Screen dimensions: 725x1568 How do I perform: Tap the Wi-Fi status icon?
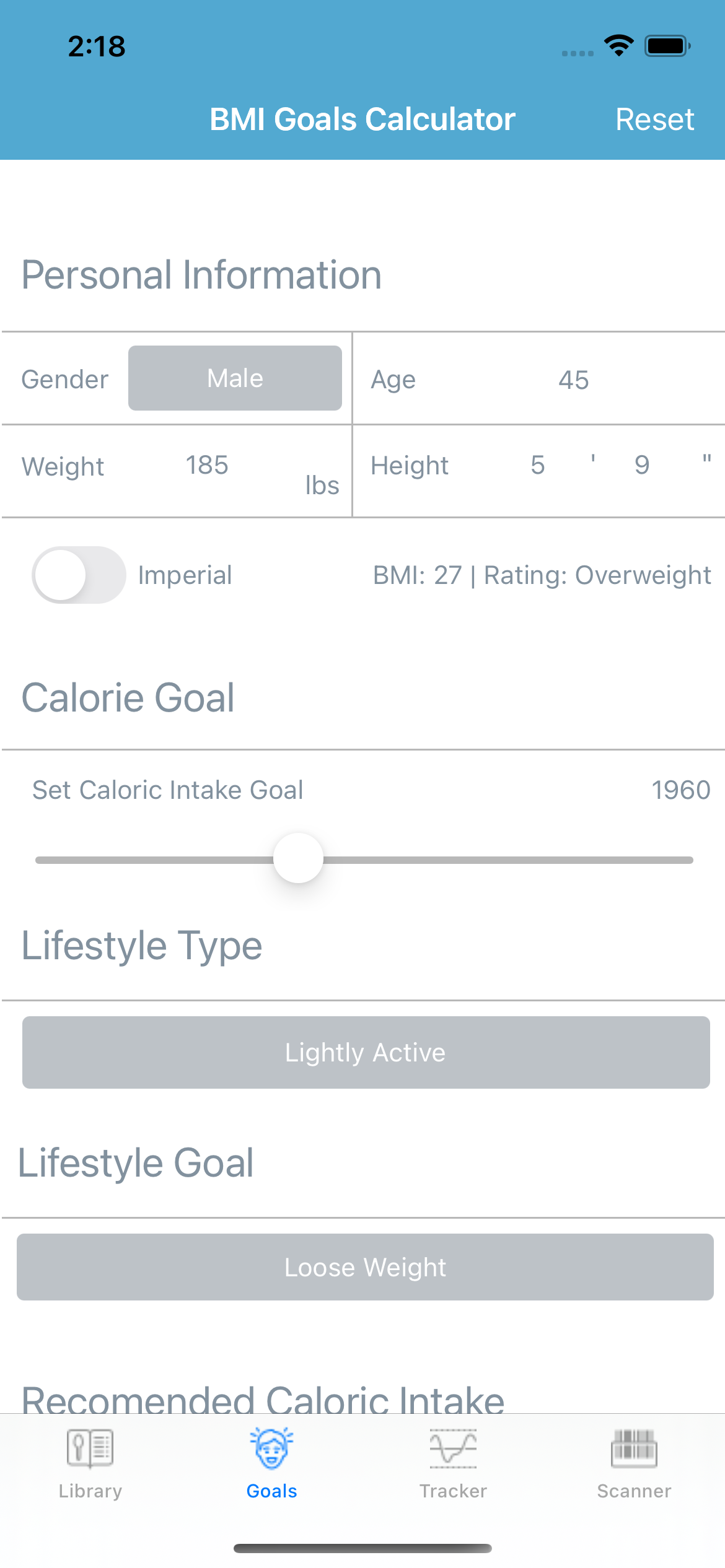pos(618,46)
